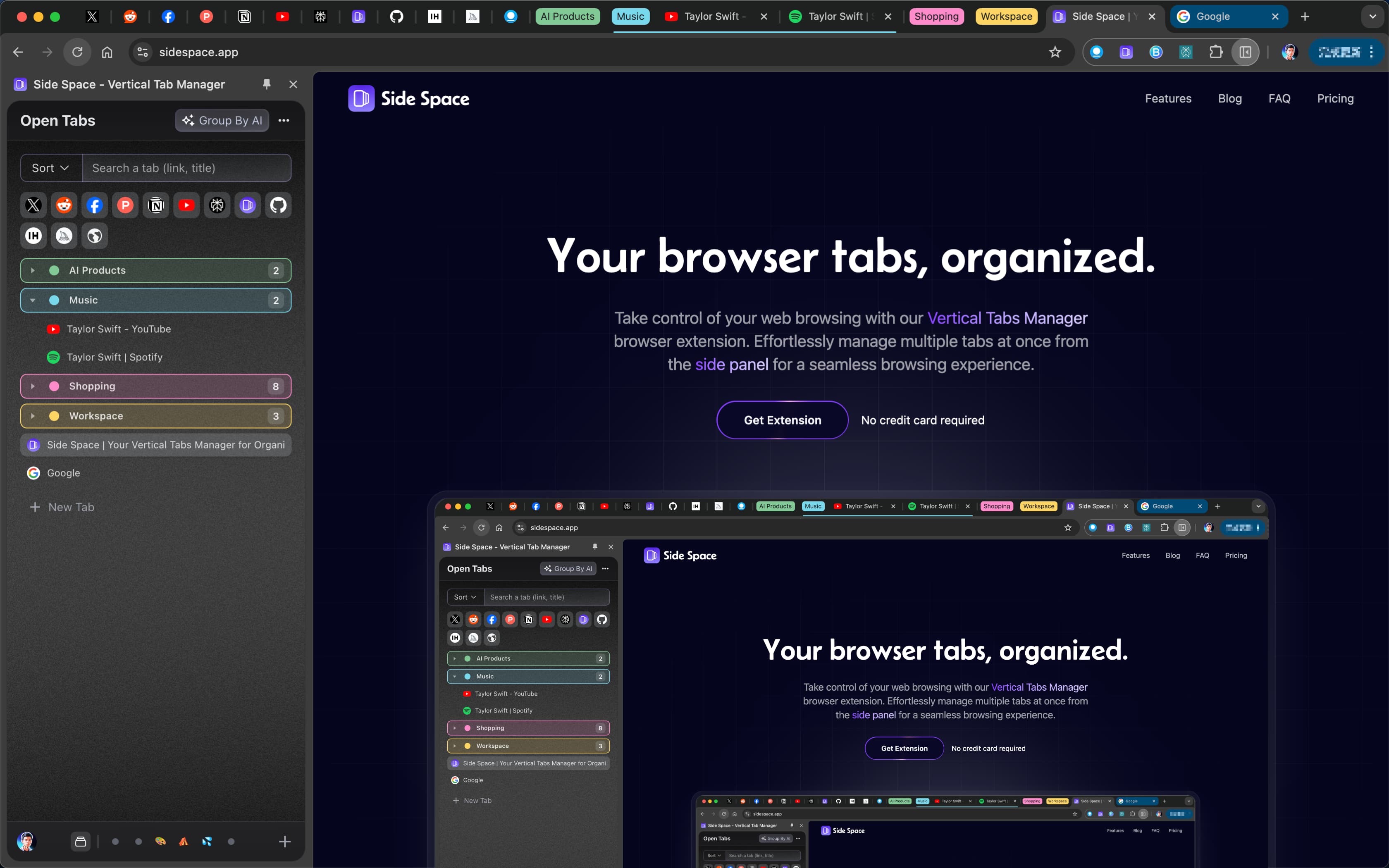This screenshot has height=868, width=1389.
Task: Bookmark this page with the star icon
Action: [1055, 52]
